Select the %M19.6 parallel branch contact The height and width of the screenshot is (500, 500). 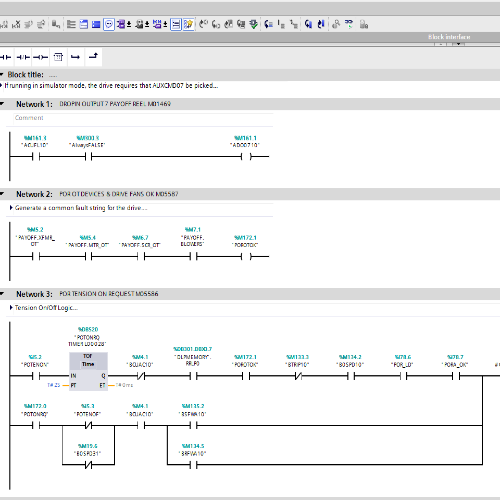(x=88, y=464)
